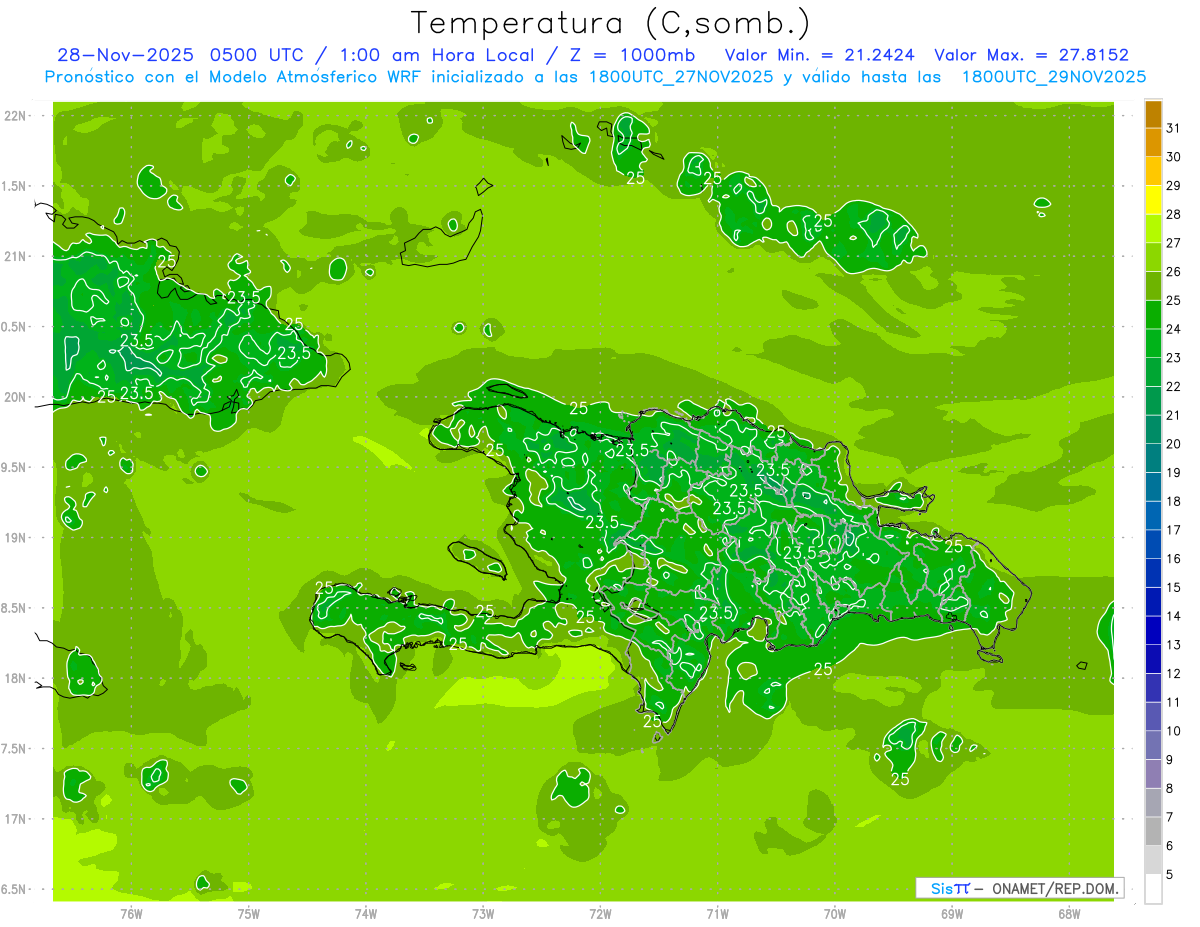1200x927 pixels.
Task: Click the legend value "12"
Action: 1174,674
